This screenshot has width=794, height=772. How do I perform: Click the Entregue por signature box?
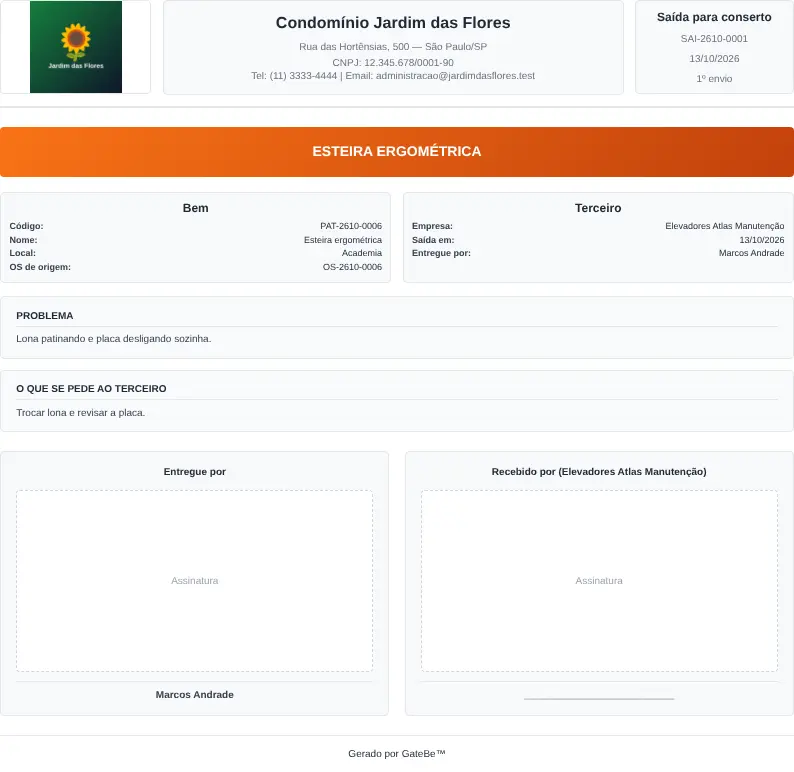pos(194,581)
